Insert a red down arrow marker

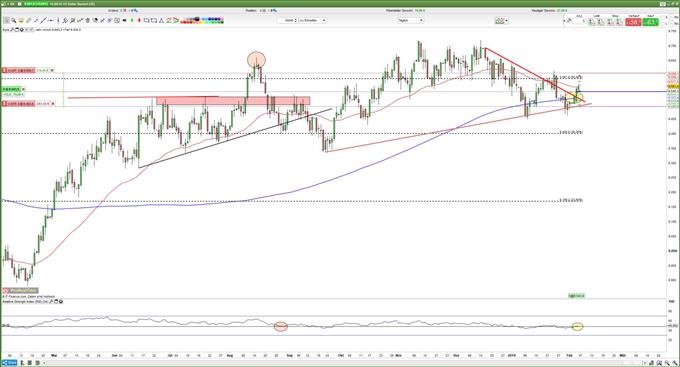tap(139, 20)
